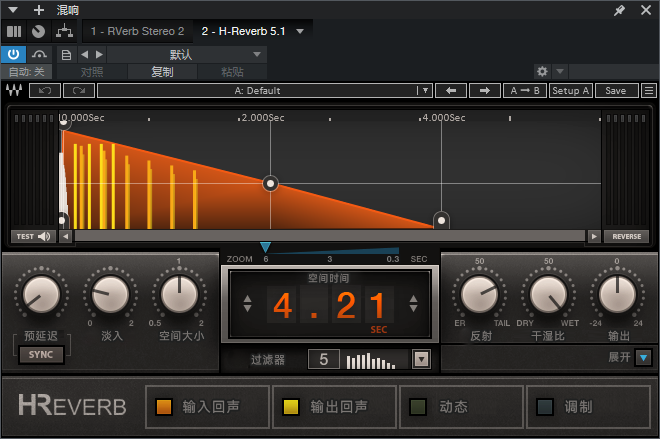Play the TEST speaker sound button
Image resolution: width=660 pixels, height=439 pixels.
tap(33, 237)
